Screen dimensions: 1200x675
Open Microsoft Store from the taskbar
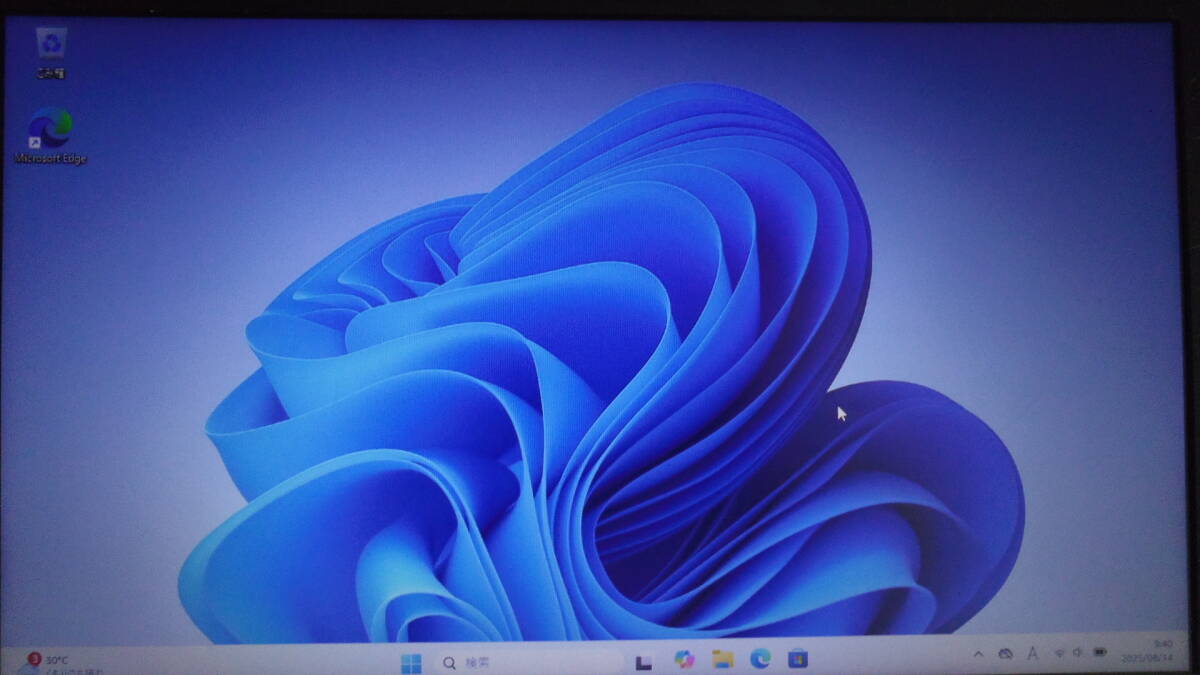797,657
